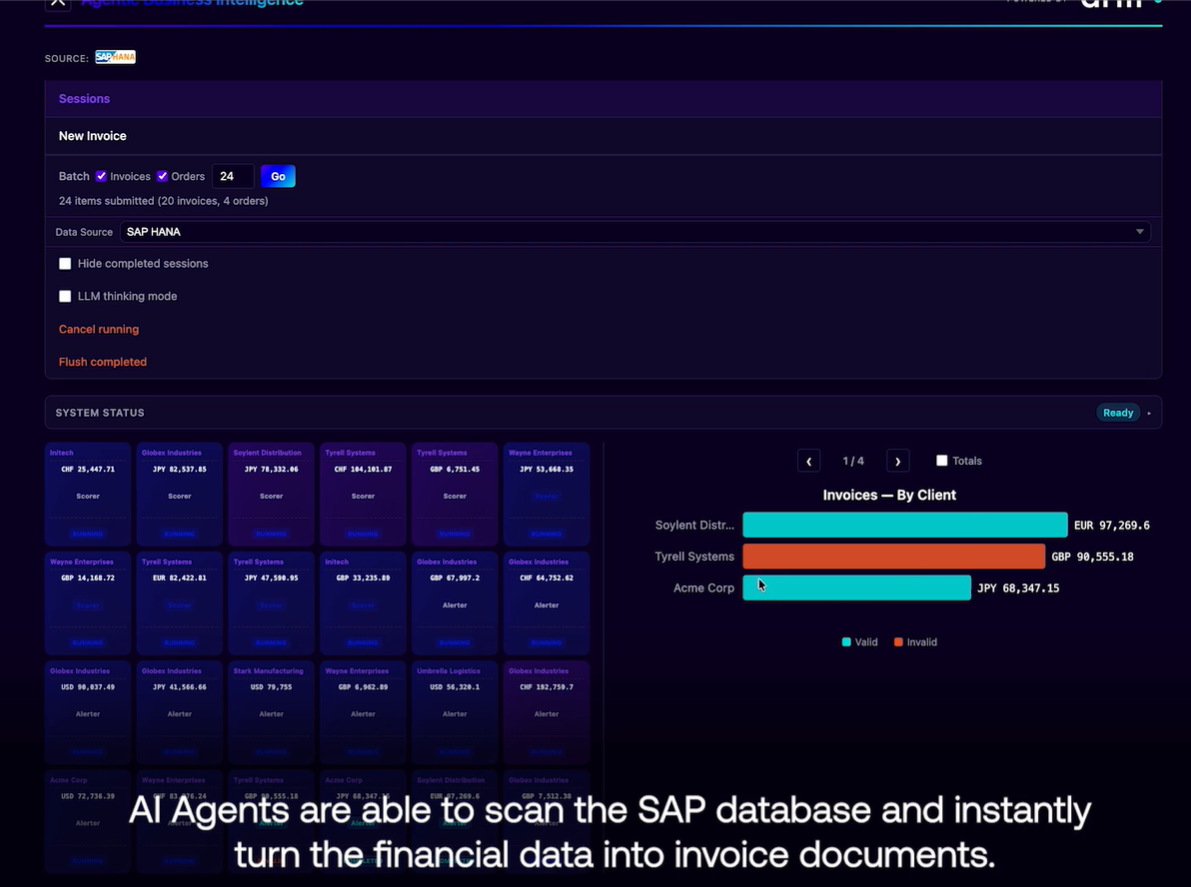Click the Soylent Distr... teal chart bar
This screenshot has height=887, width=1191.
pos(905,525)
